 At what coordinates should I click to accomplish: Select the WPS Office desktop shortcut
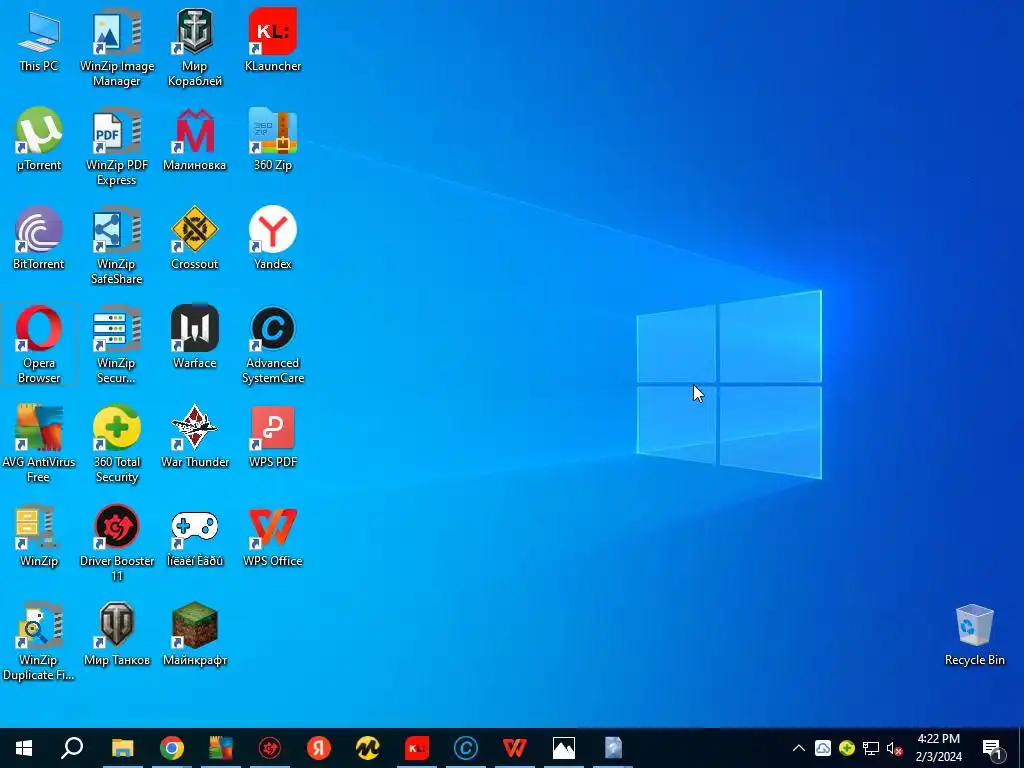273,536
